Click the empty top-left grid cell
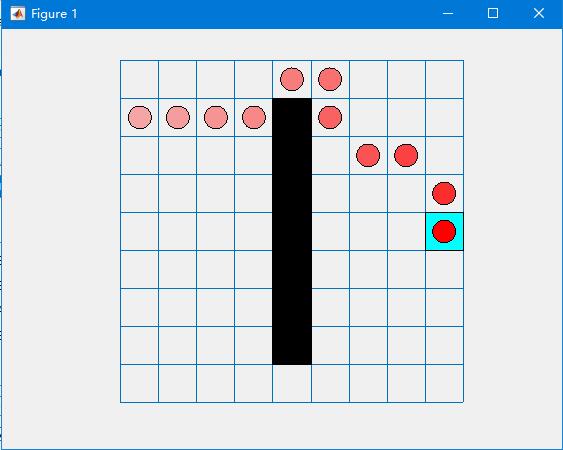 click(x=140, y=80)
